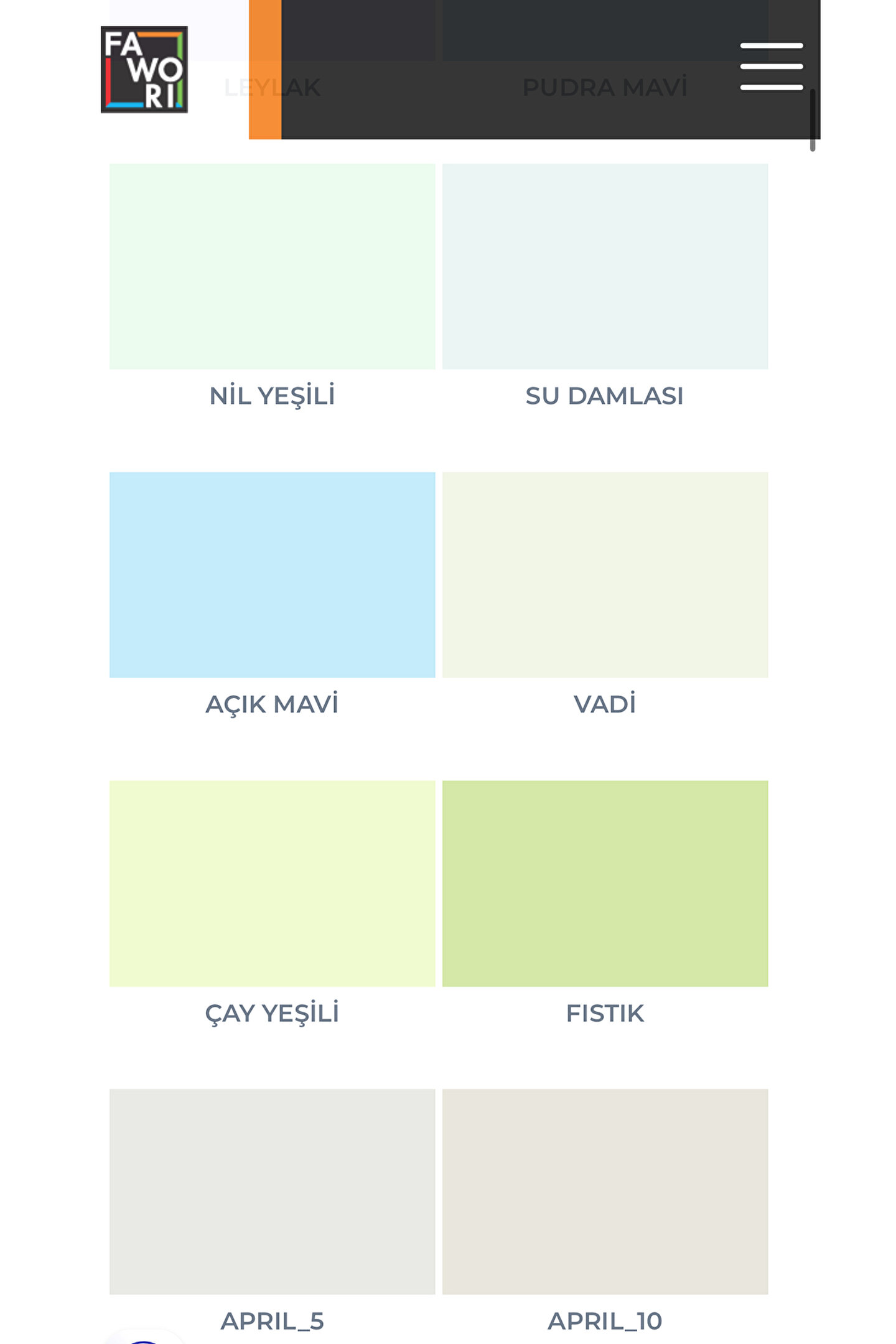Open the ÇAY YEŞİLİ label link
896x1344 pixels.
(x=272, y=1013)
